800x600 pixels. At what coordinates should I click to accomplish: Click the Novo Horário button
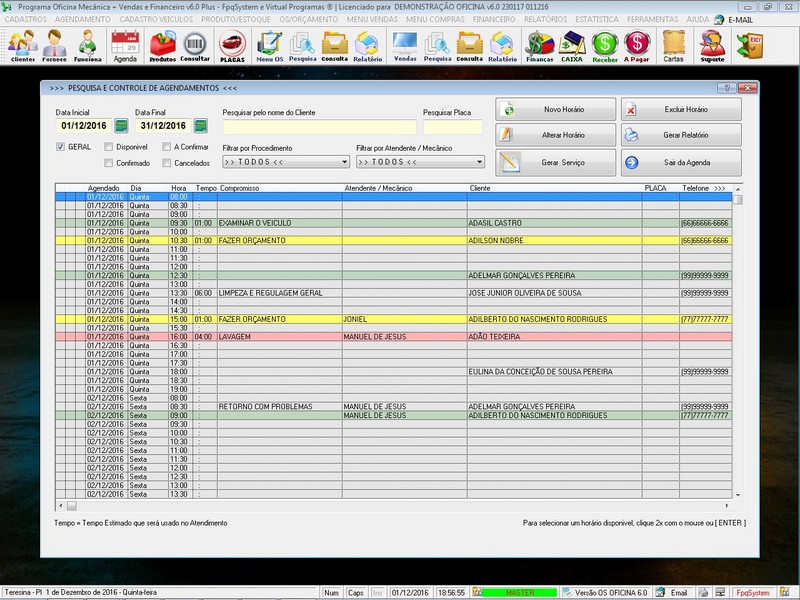pos(555,109)
